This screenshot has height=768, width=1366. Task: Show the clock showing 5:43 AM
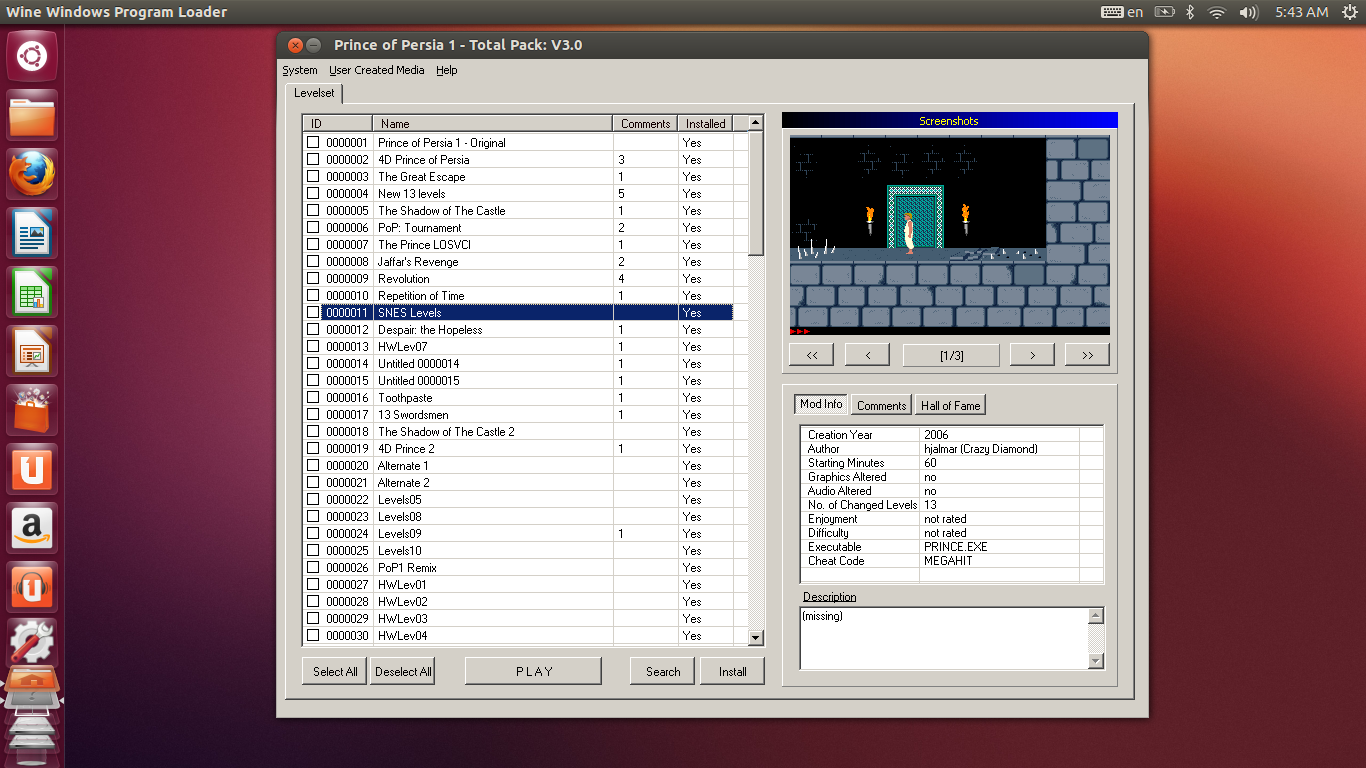1302,12
